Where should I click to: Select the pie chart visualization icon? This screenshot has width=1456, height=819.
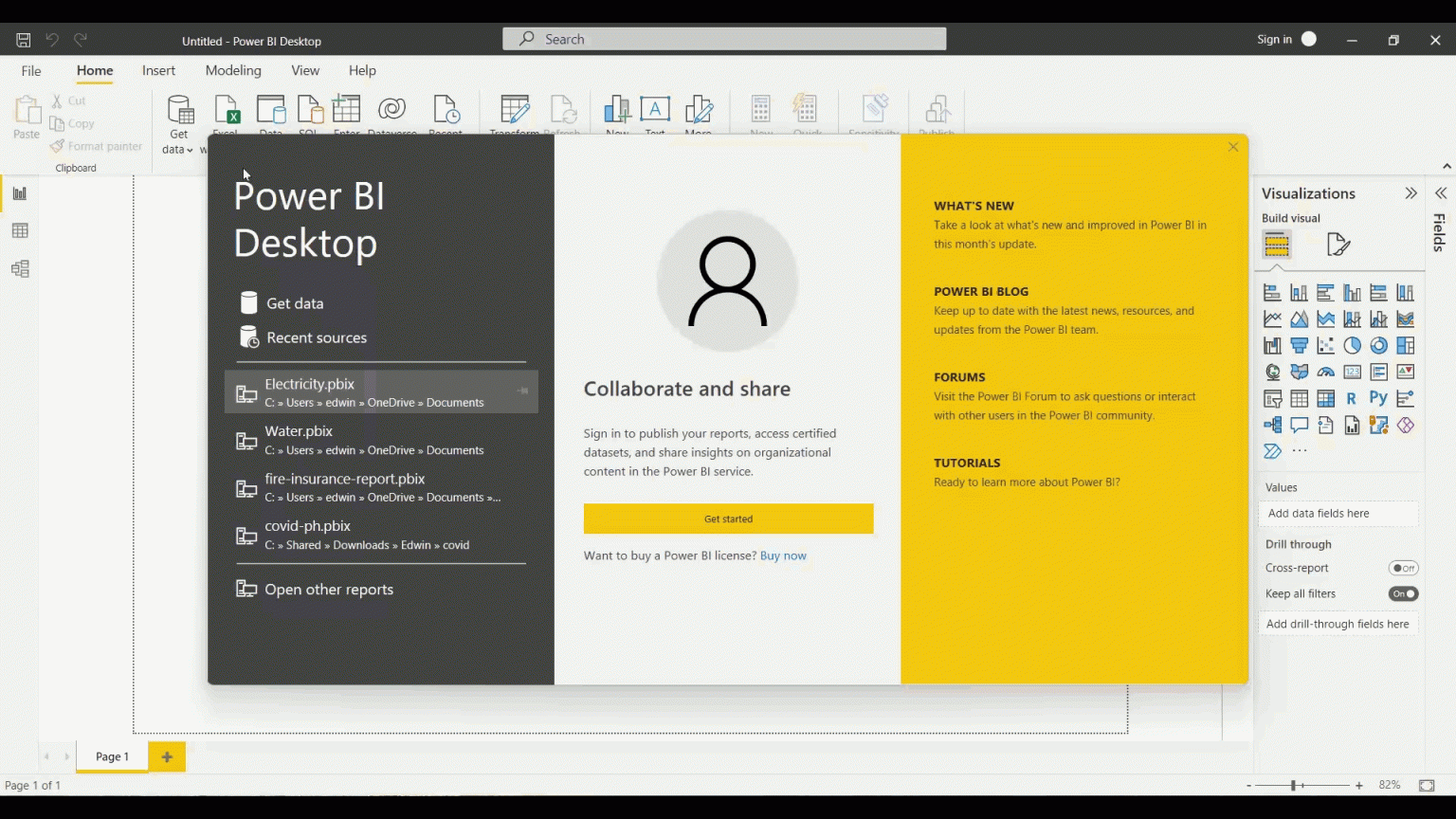click(1352, 346)
